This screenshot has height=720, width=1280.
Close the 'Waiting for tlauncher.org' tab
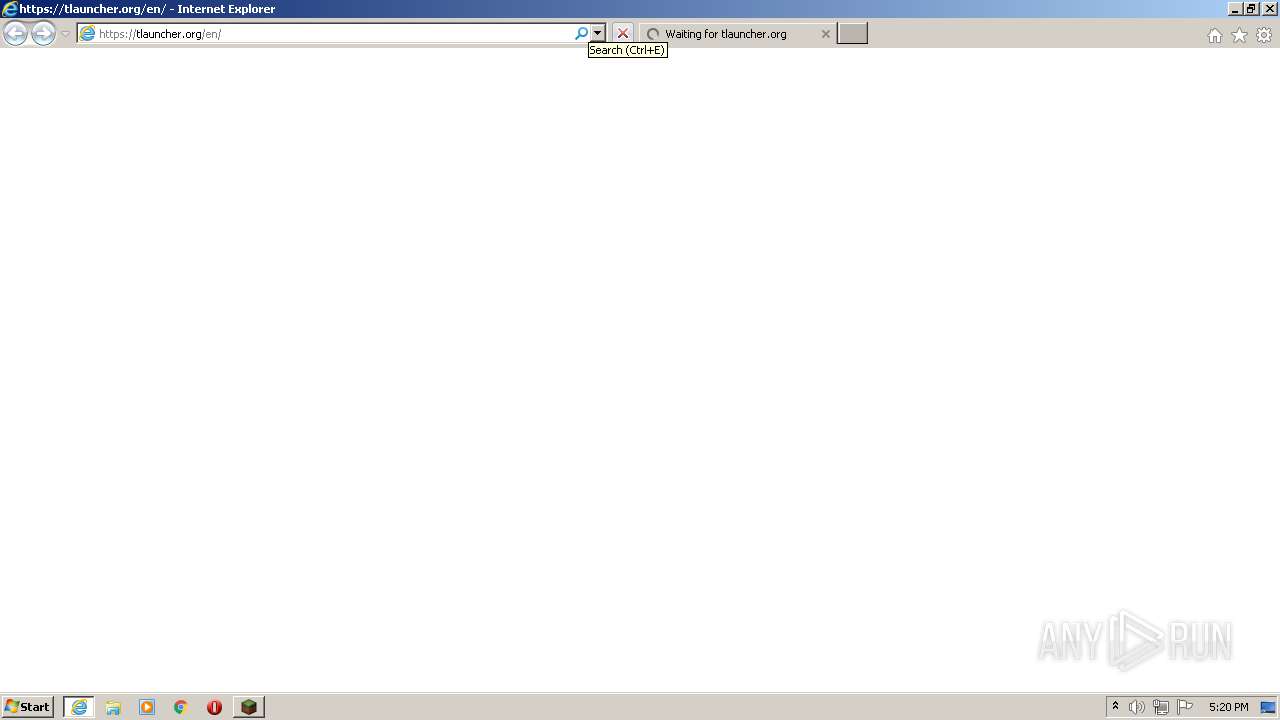[x=825, y=34]
